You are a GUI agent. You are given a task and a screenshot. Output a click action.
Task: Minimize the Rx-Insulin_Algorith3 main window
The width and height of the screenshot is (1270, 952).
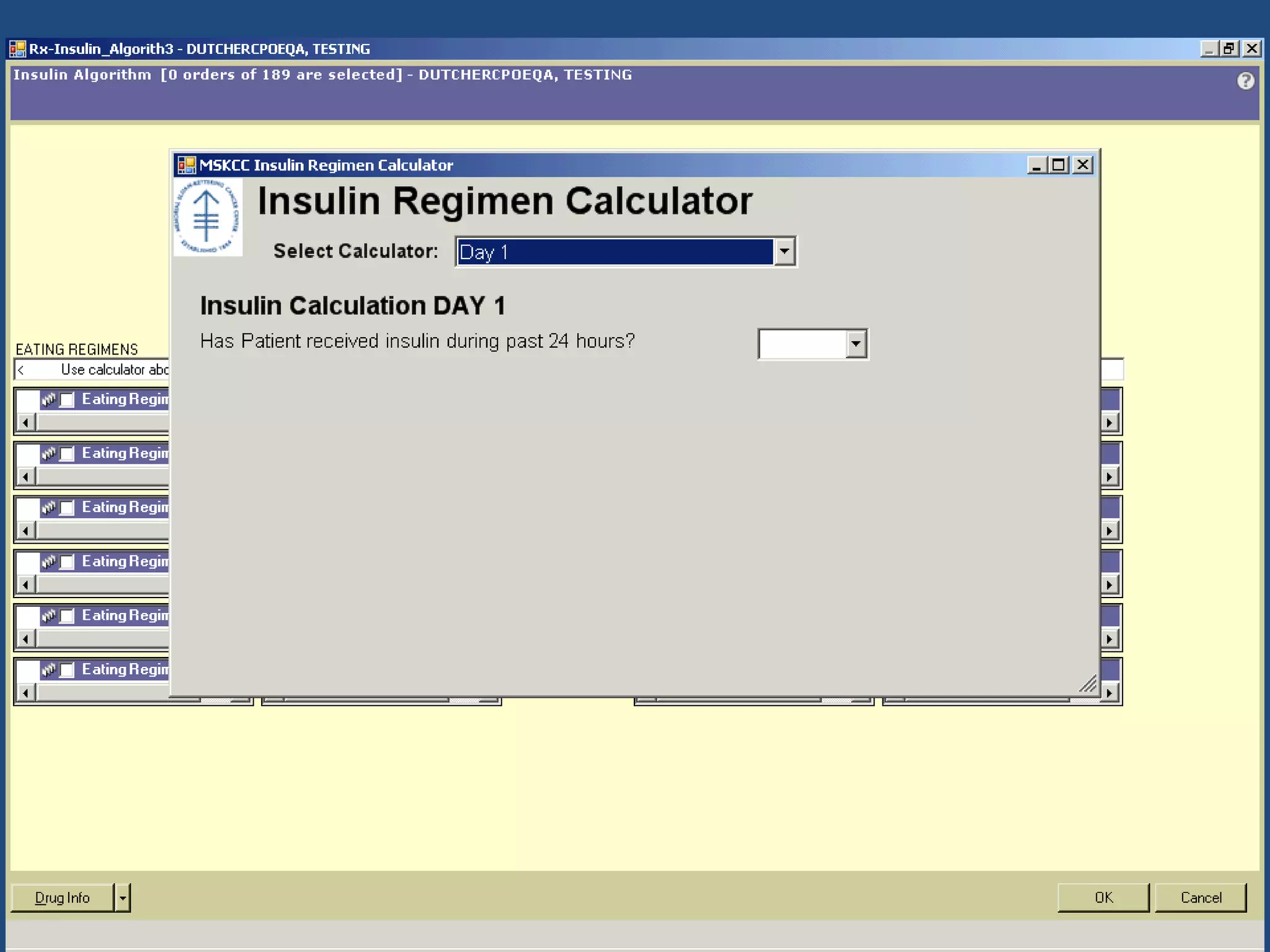click(1209, 48)
